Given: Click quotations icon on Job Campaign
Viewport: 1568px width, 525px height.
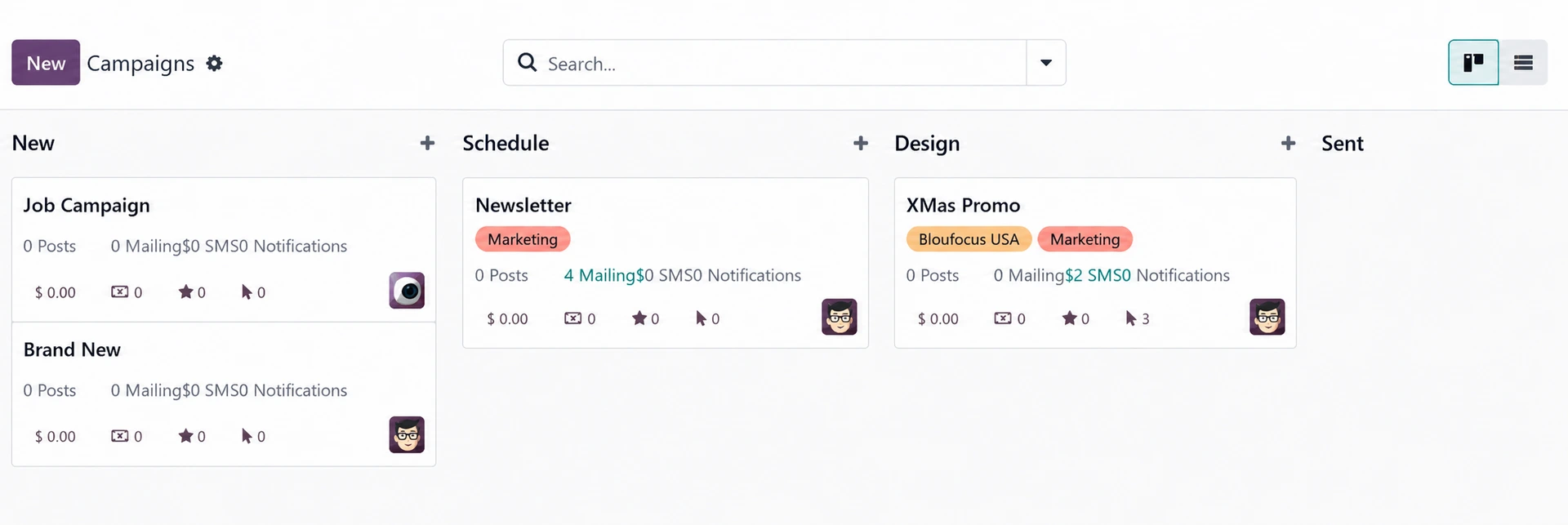Looking at the screenshot, I should (x=120, y=291).
